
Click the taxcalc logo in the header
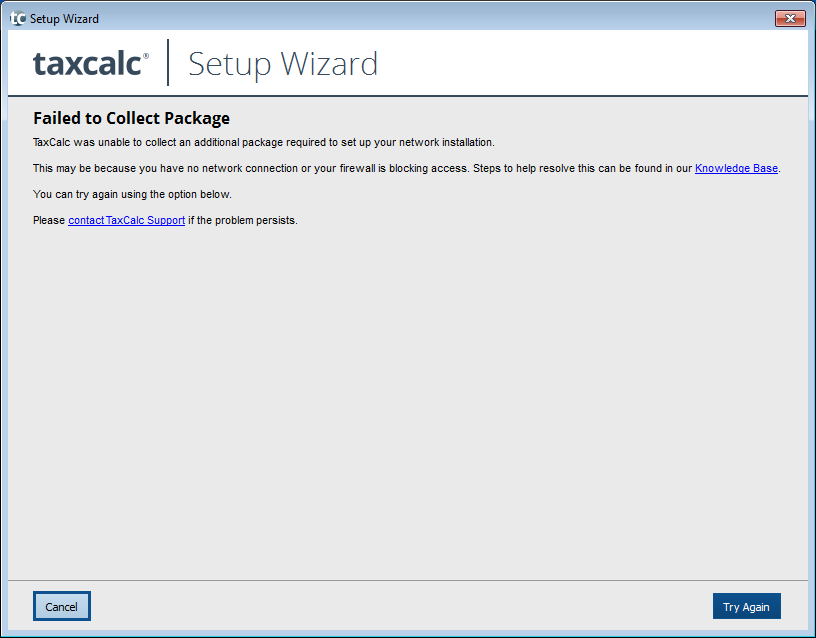[x=86, y=64]
